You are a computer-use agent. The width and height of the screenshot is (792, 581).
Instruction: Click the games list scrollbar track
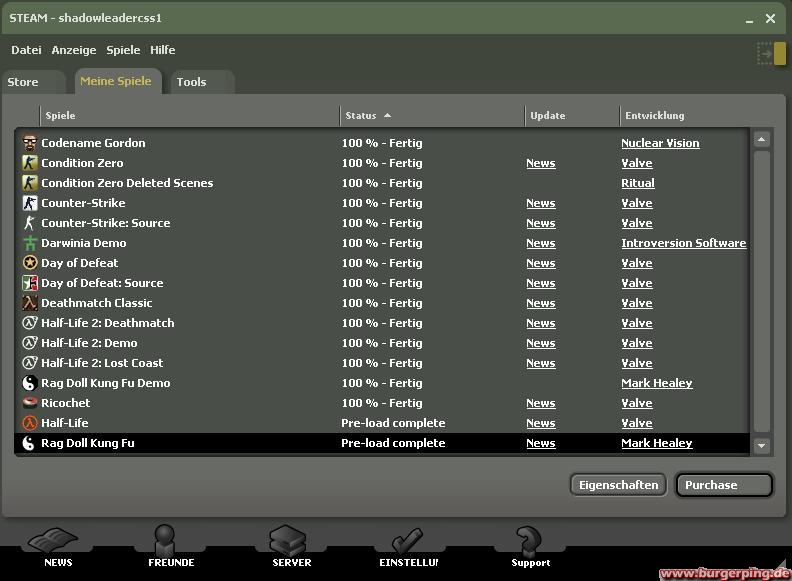click(x=762, y=292)
